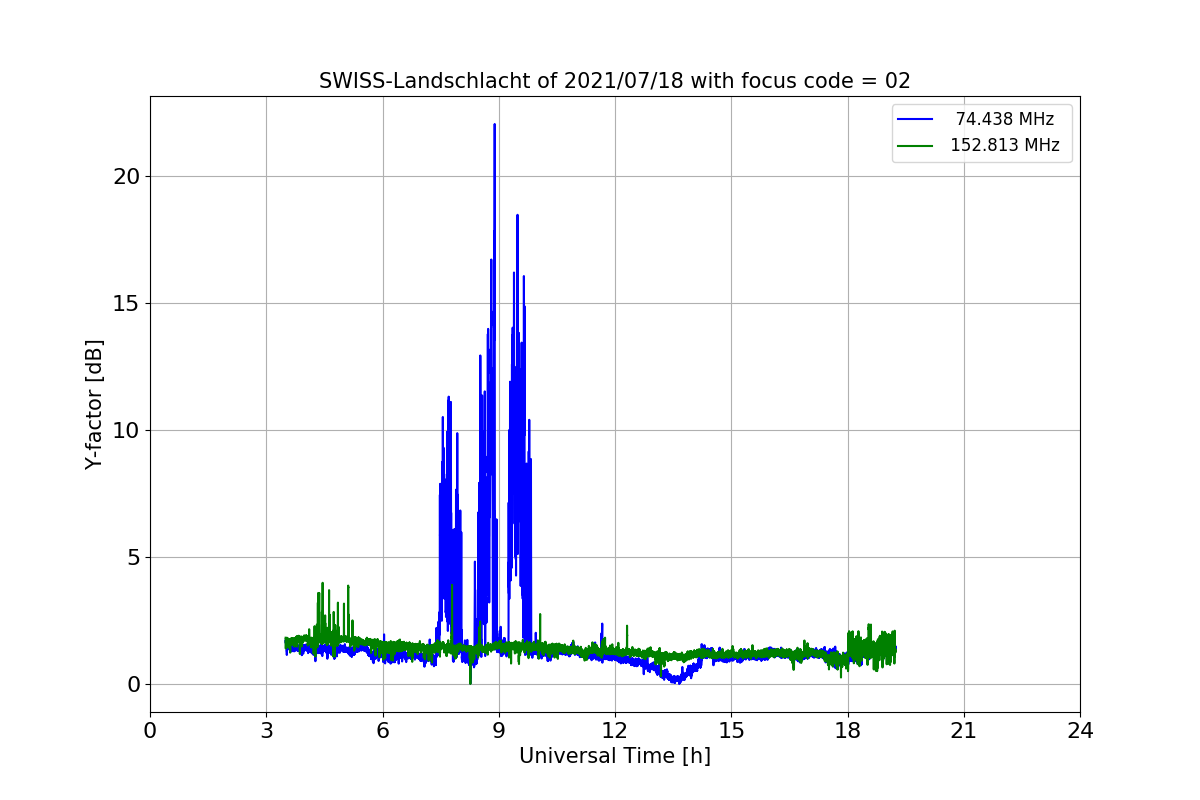
Task: Click the blue dip near 13.5 hours
Action: (x=676, y=680)
